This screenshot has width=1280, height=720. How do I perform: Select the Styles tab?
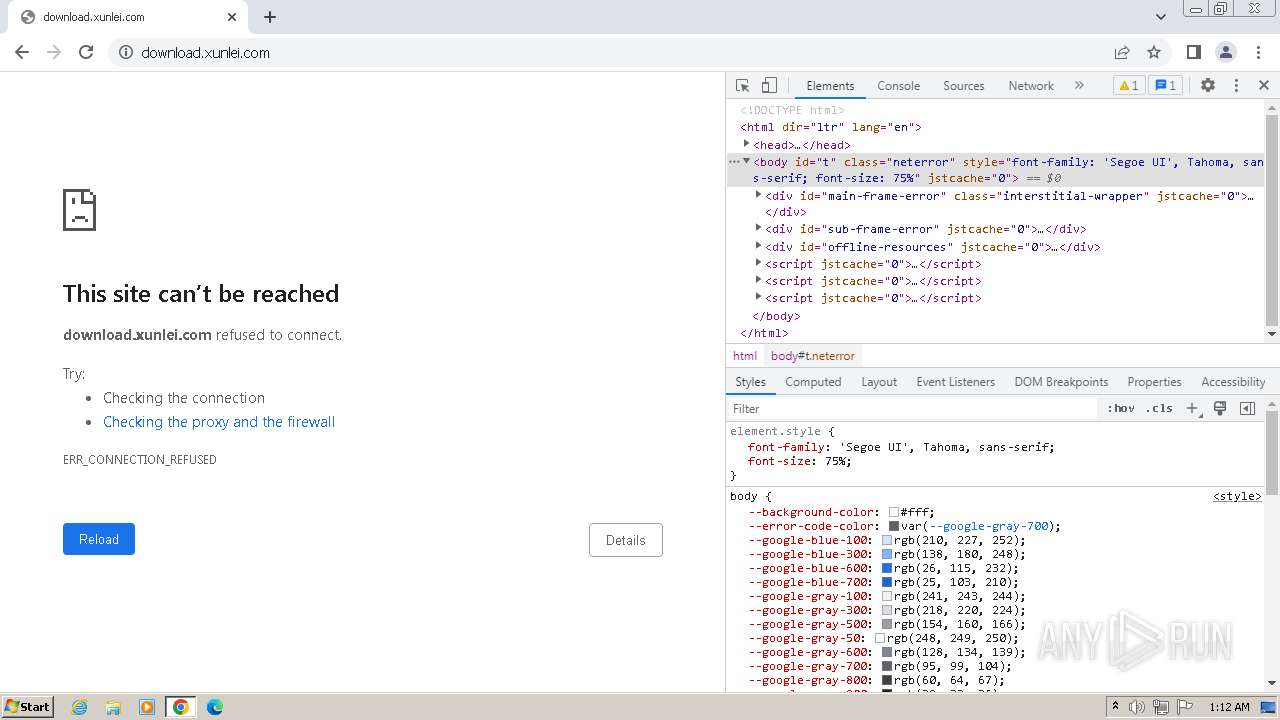tap(750, 382)
